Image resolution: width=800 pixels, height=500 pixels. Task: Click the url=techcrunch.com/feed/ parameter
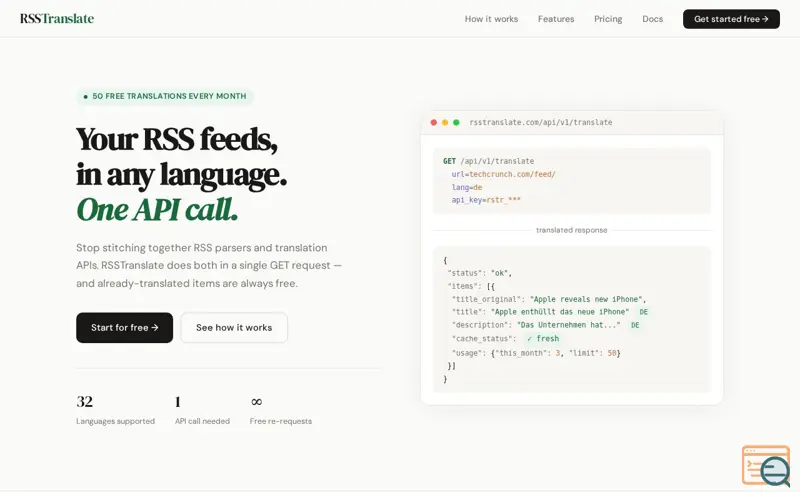(x=503, y=174)
